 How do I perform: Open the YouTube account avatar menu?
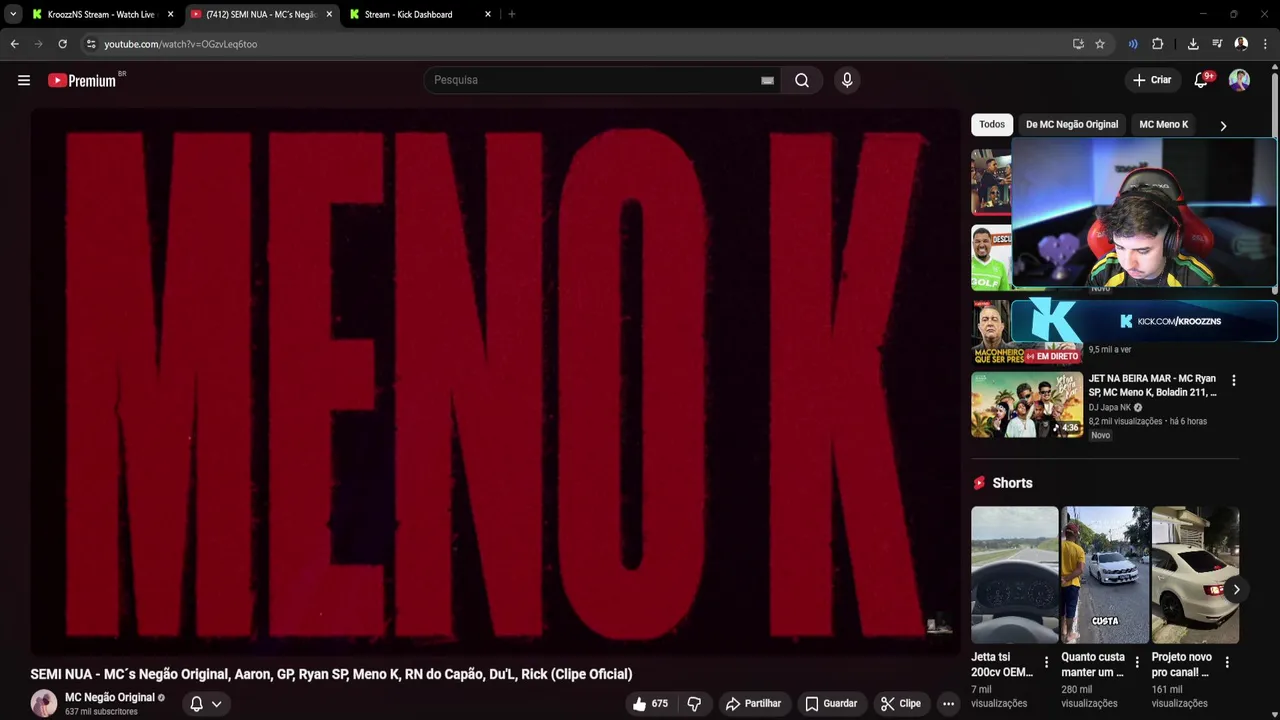tap(1239, 80)
